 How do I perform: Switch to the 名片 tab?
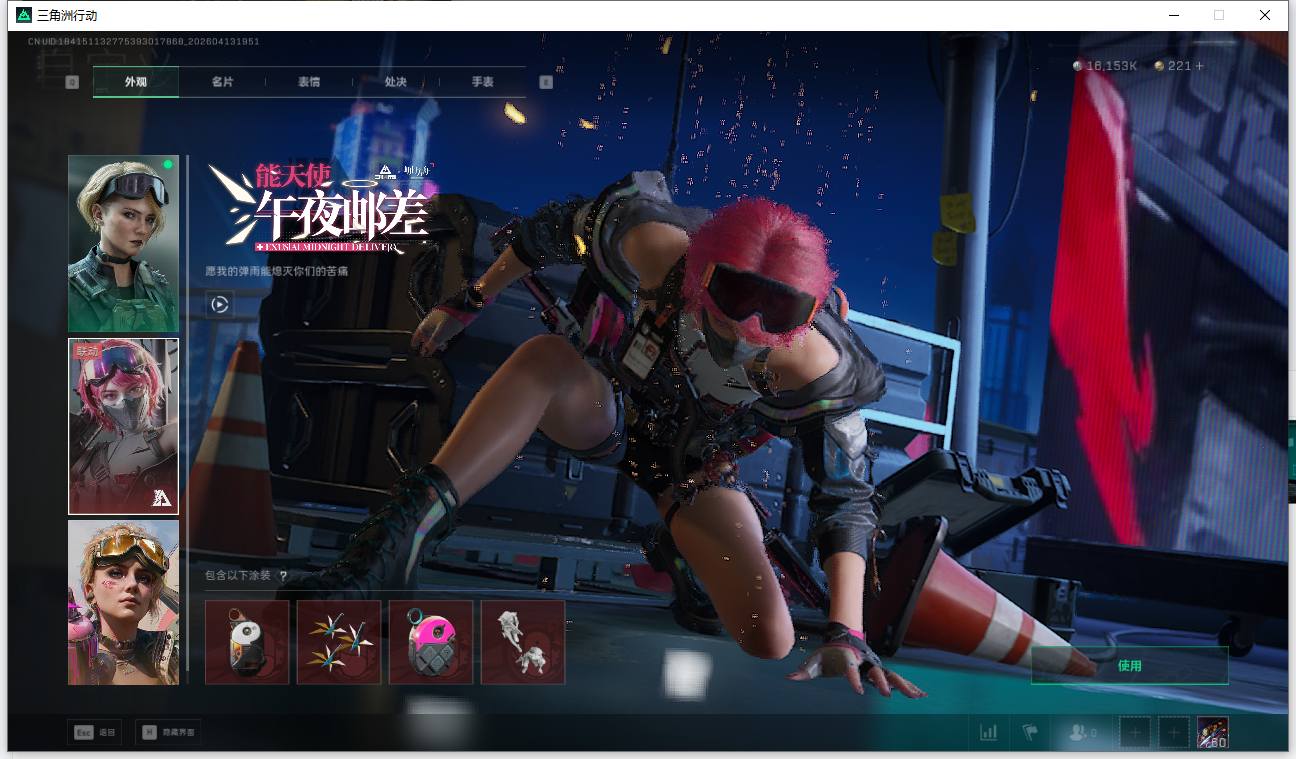(222, 82)
